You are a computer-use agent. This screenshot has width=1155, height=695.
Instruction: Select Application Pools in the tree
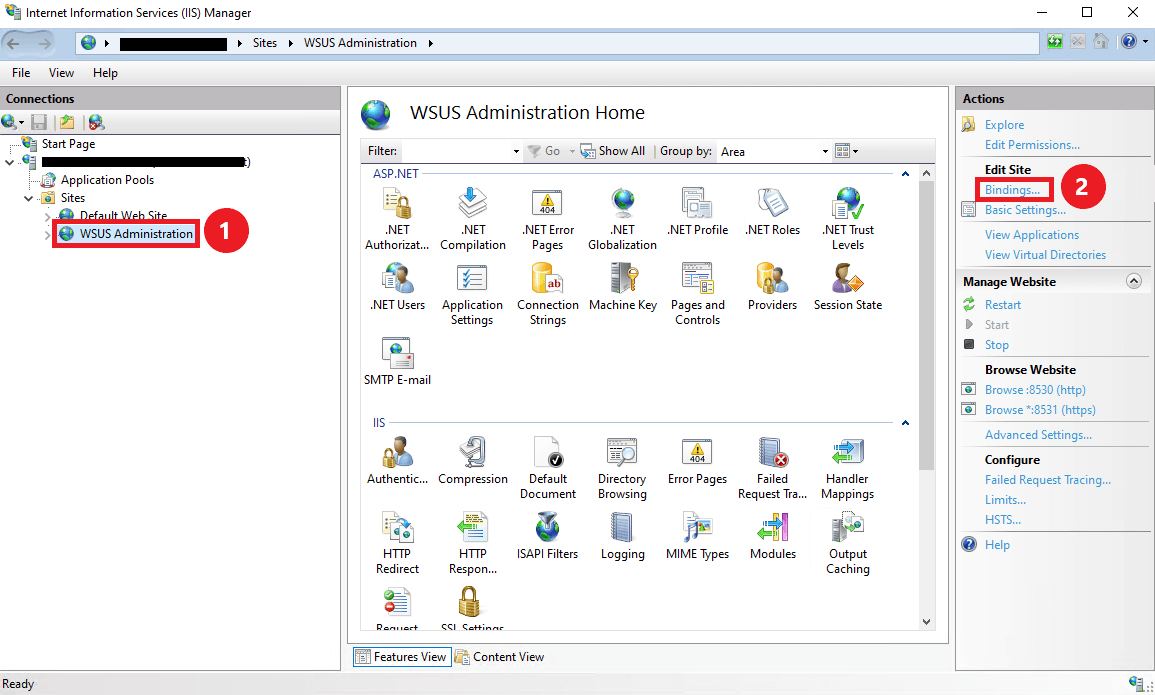coord(108,180)
